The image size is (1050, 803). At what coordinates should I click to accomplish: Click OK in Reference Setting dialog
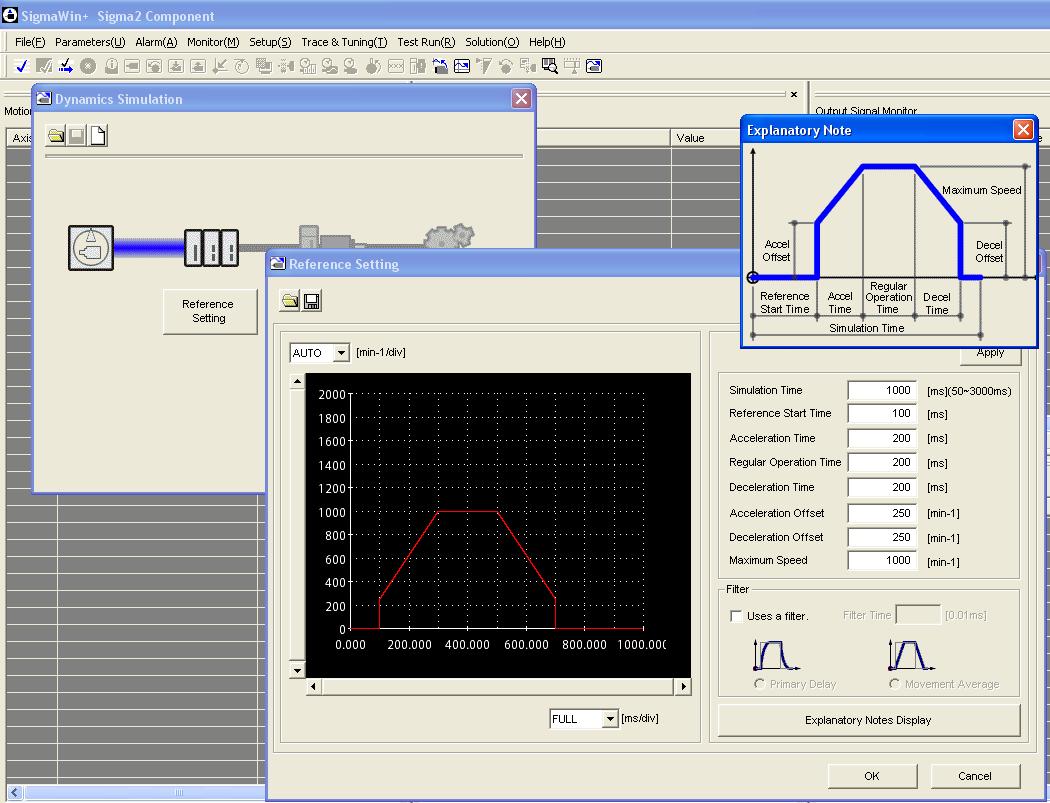pos(871,776)
